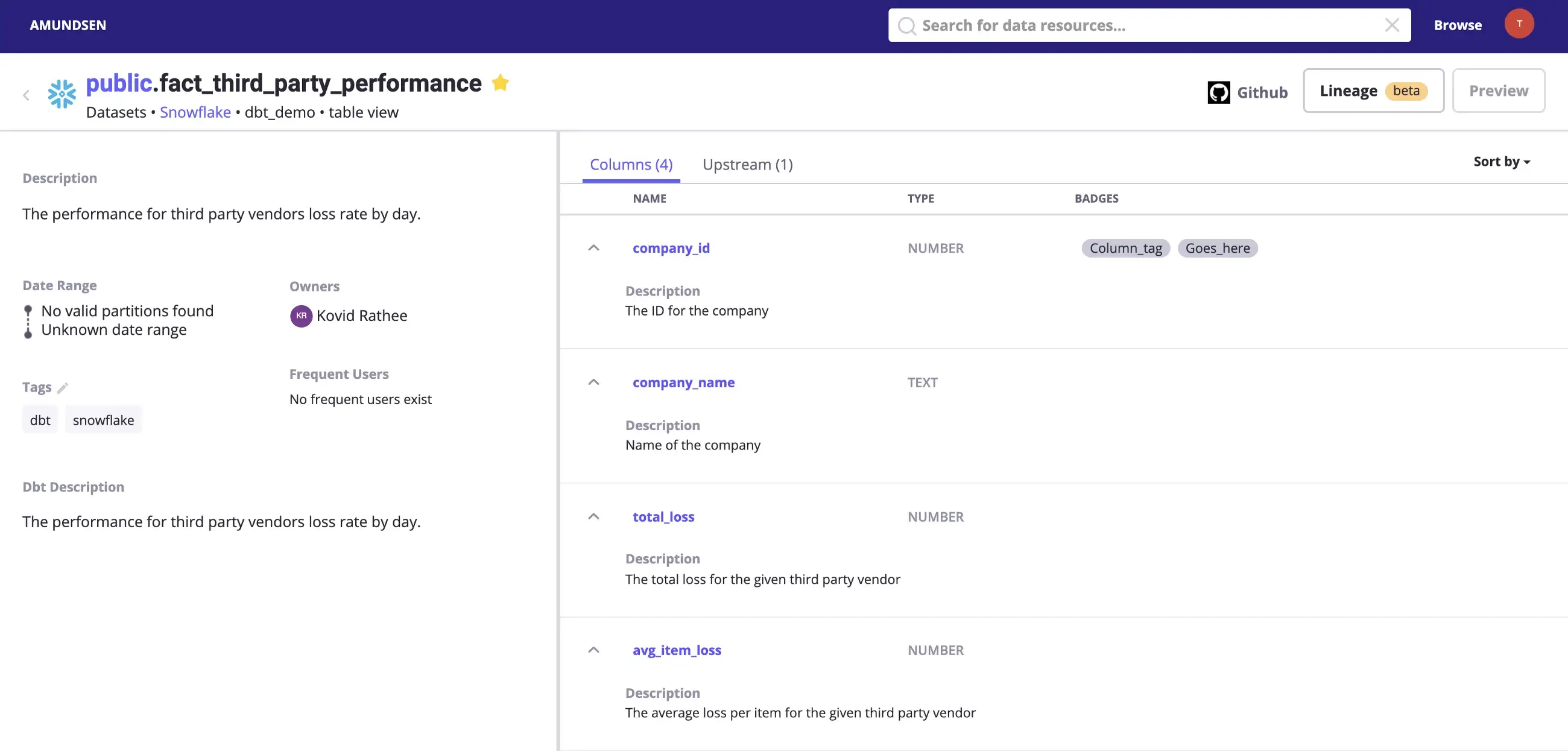Click the yellow bookmark star icon
The height and width of the screenshot is (751, 1568).
click(x=501, y=82)
